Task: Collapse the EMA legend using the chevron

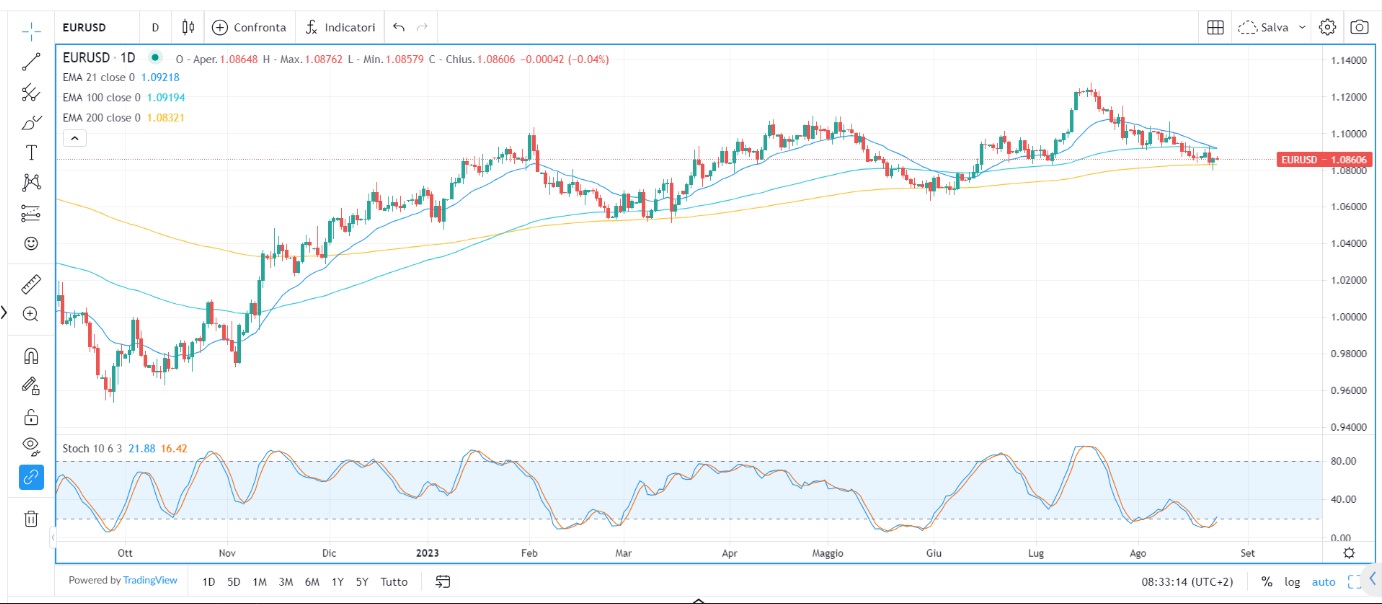Action: pyautogui.click(x=74, y=137)
